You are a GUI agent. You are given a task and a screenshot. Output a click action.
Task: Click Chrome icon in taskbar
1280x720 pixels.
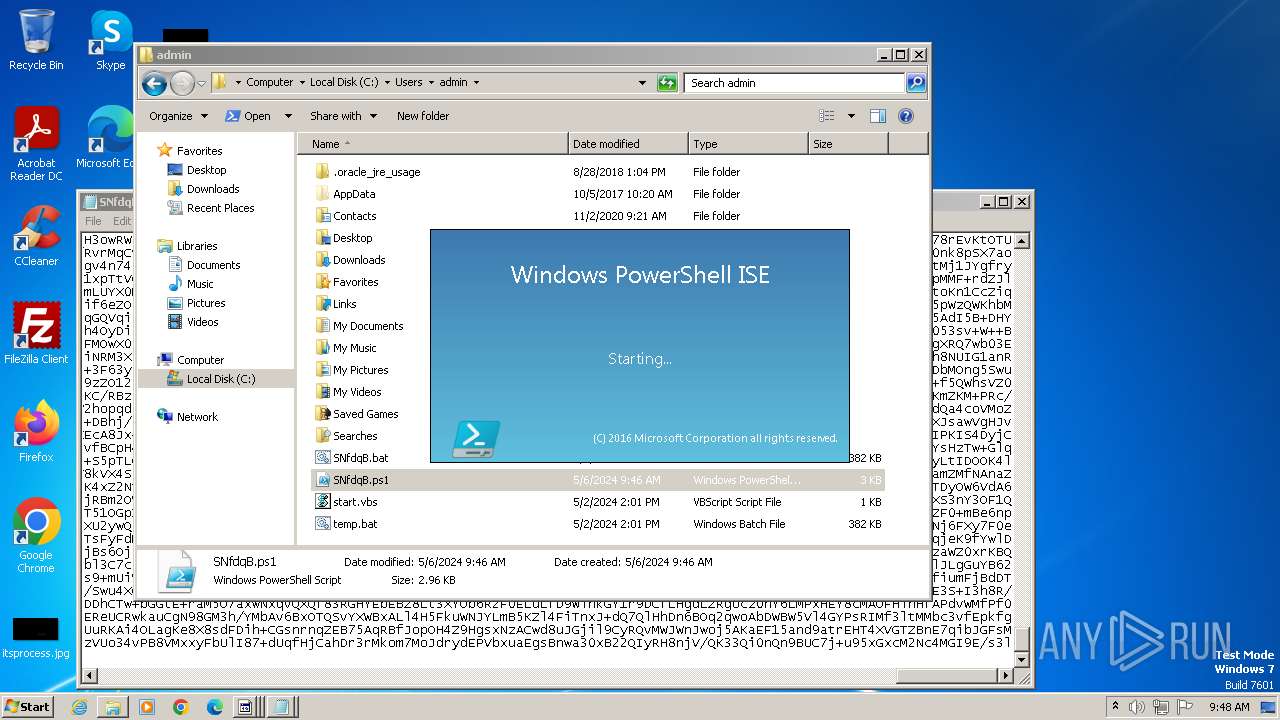181,707
